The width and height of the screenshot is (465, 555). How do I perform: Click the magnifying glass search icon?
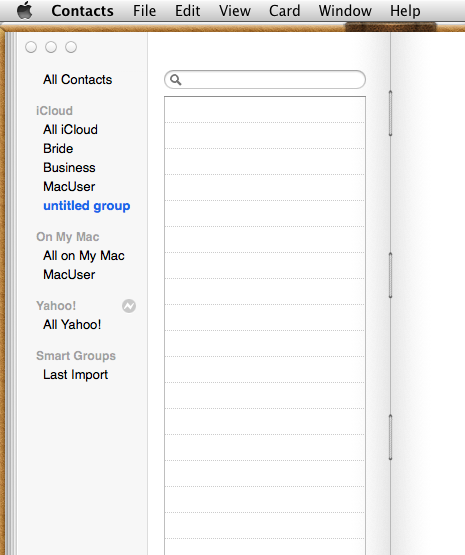coord(176,80)
